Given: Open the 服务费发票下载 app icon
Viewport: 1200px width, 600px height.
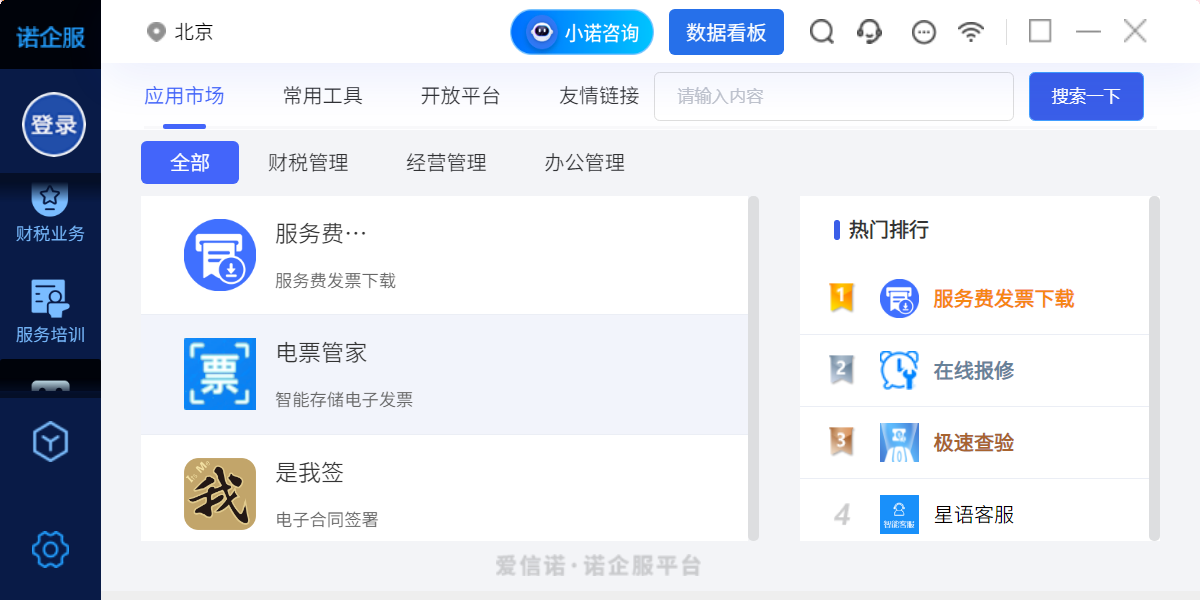Looking at the screenshot, I should click(x=220, y=255).
